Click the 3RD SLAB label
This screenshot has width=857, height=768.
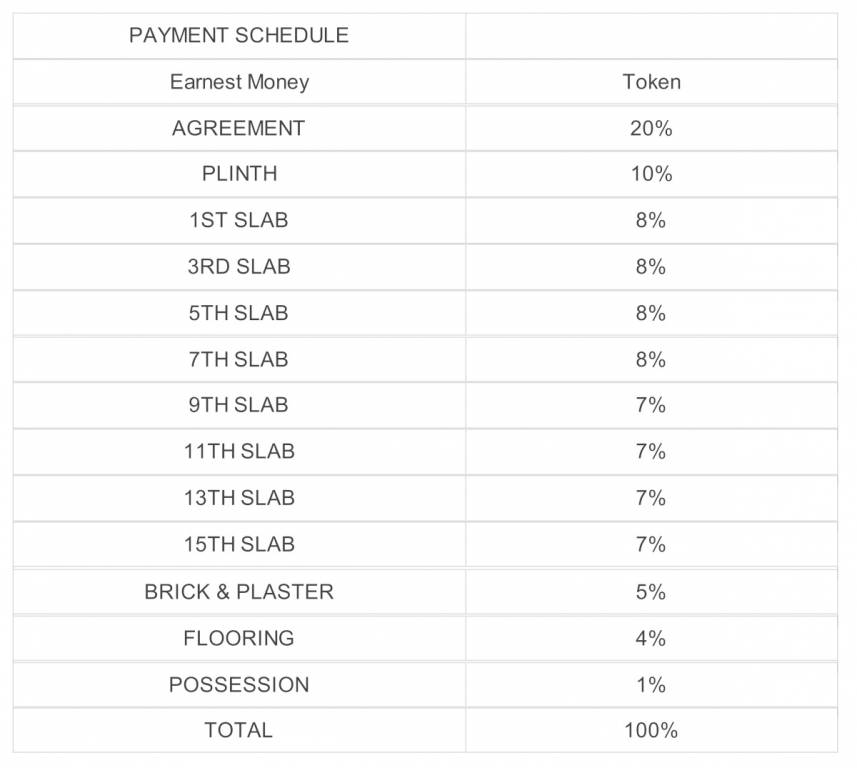tap(239, 267)
